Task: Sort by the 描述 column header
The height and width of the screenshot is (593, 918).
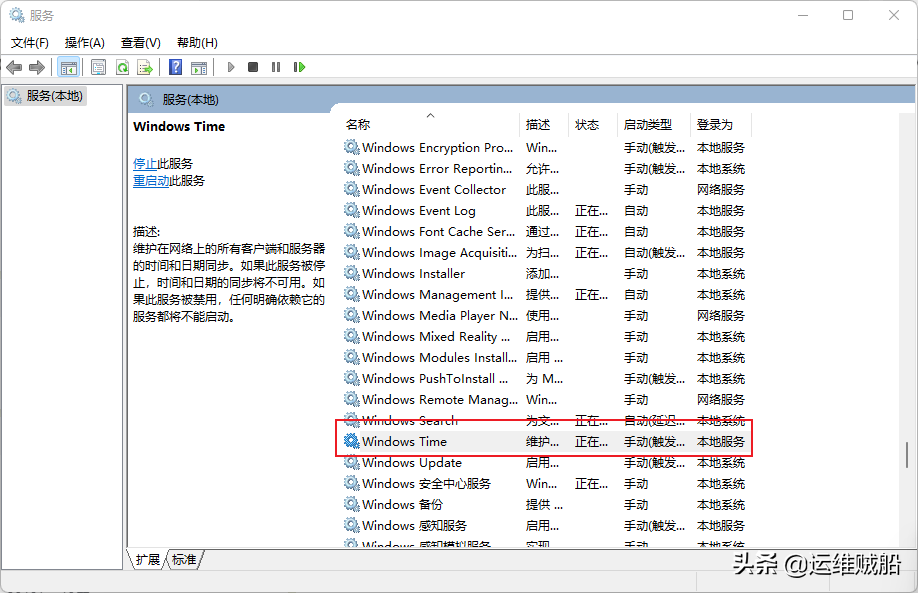Action: [544, 124]
